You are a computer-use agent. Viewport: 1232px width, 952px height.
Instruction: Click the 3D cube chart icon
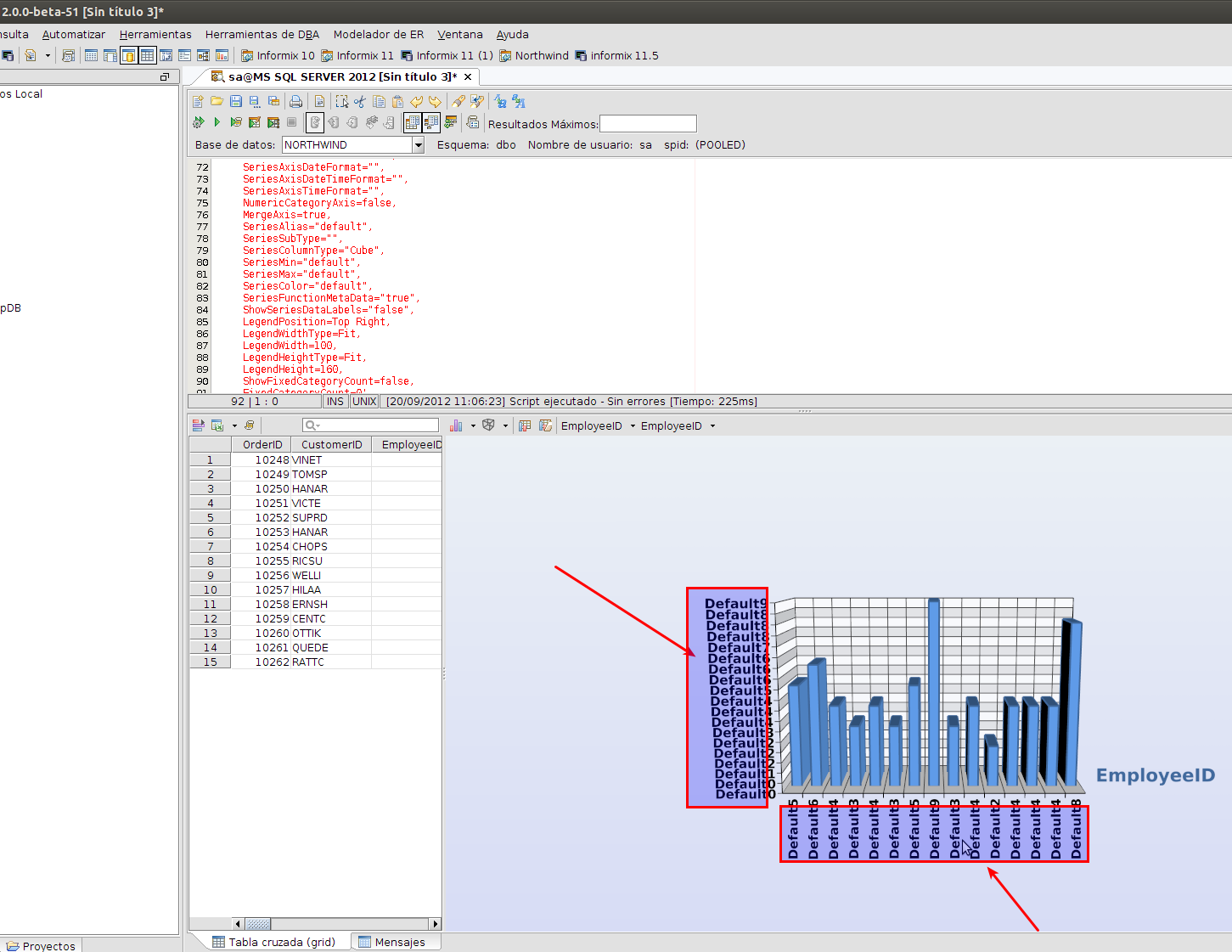(488, 425)
